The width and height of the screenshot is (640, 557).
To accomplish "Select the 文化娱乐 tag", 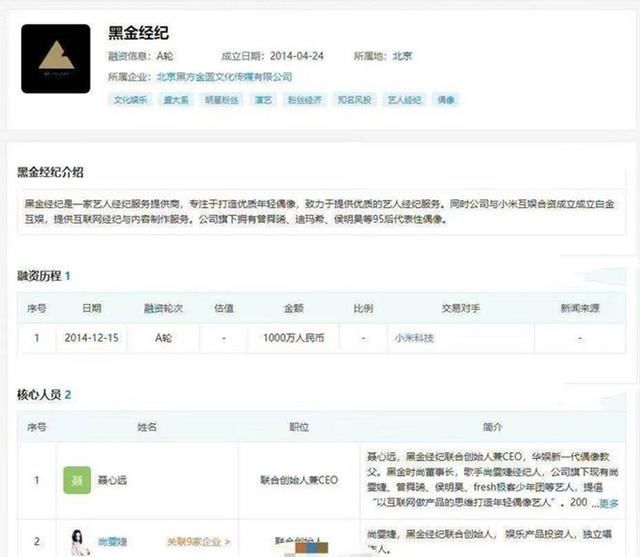I will click(x=130, y=100).
